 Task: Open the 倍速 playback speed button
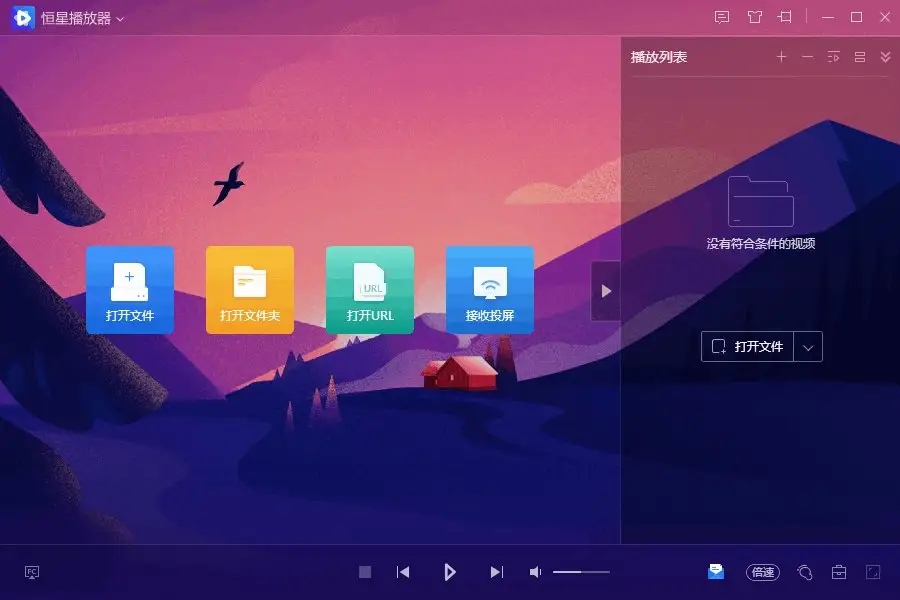point(763,572)
